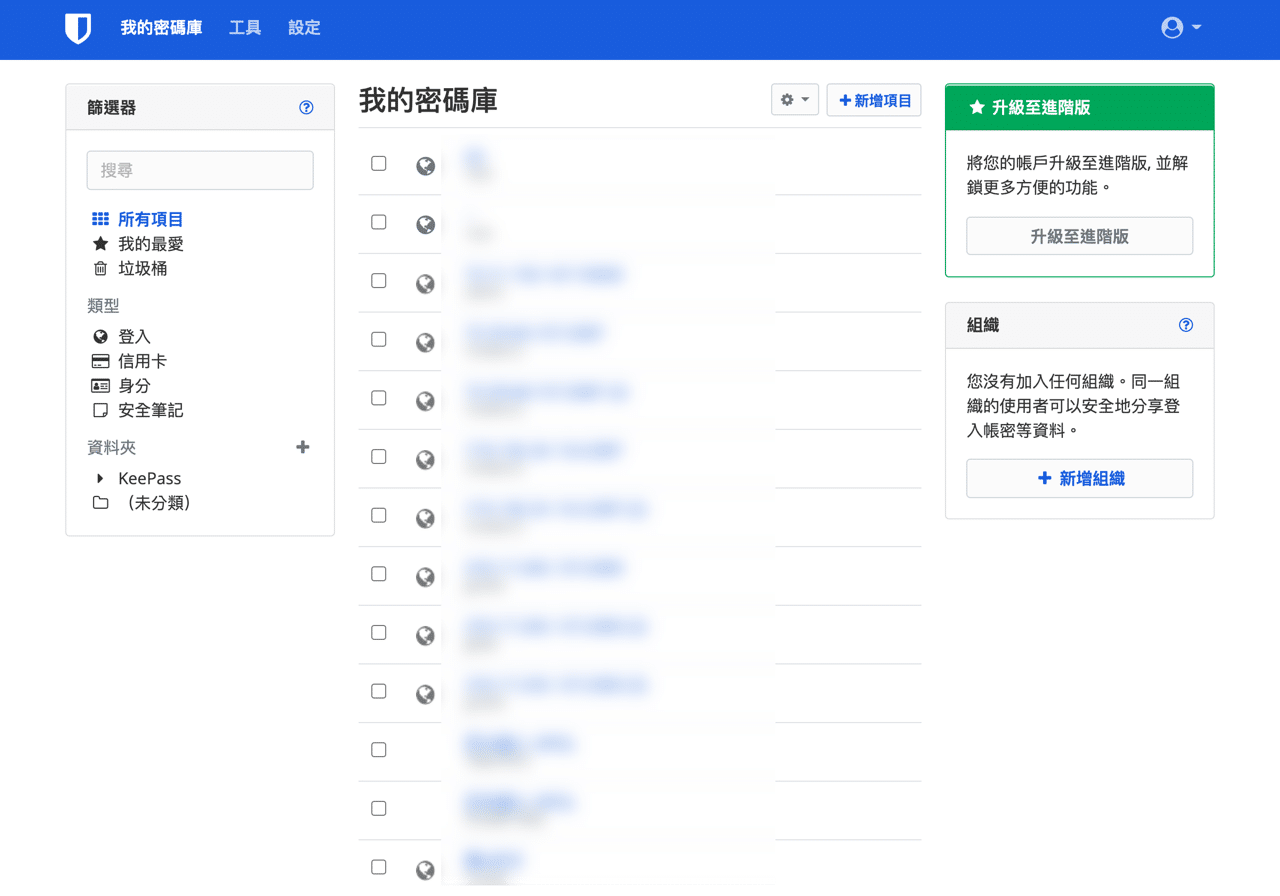1280x896 pixels.
Task: Filter items by 信用卡 type
Action: [142, 361]
